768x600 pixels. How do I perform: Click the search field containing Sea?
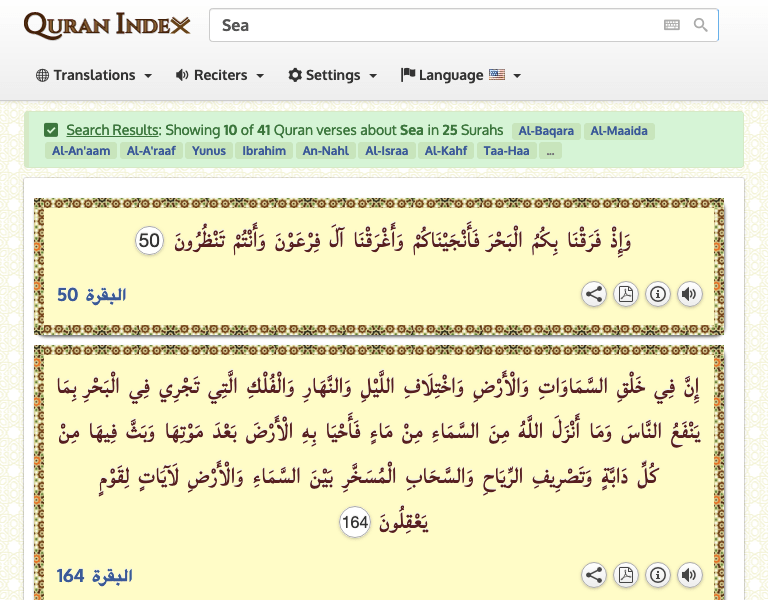463,25
